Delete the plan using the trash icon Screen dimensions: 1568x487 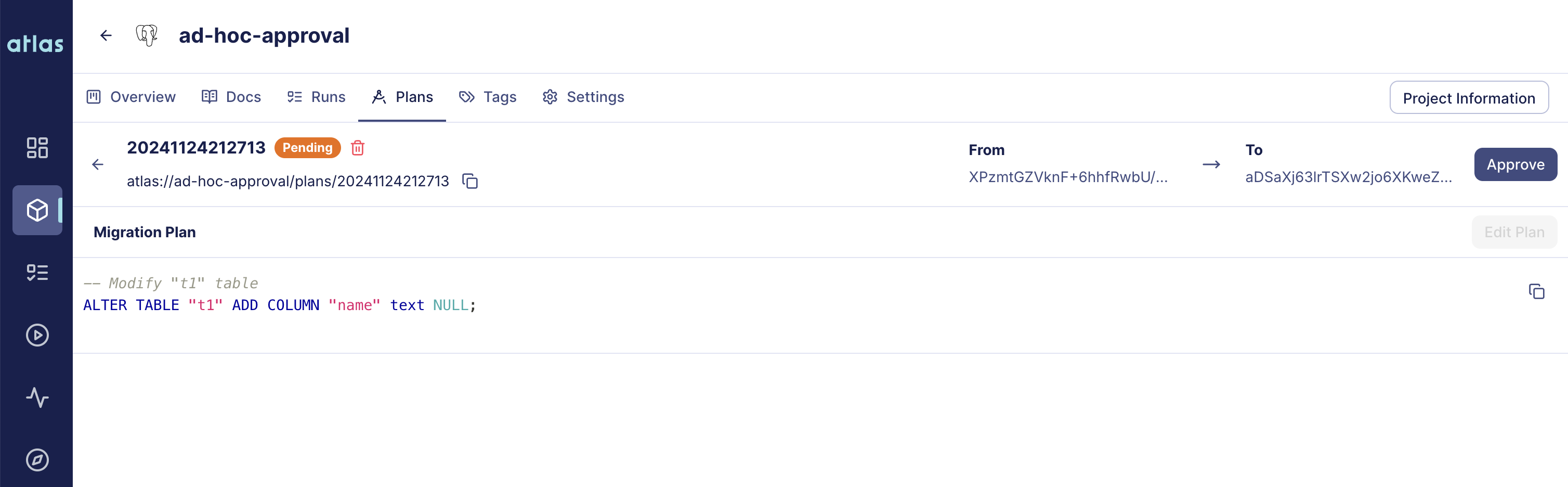pos(358,148)
